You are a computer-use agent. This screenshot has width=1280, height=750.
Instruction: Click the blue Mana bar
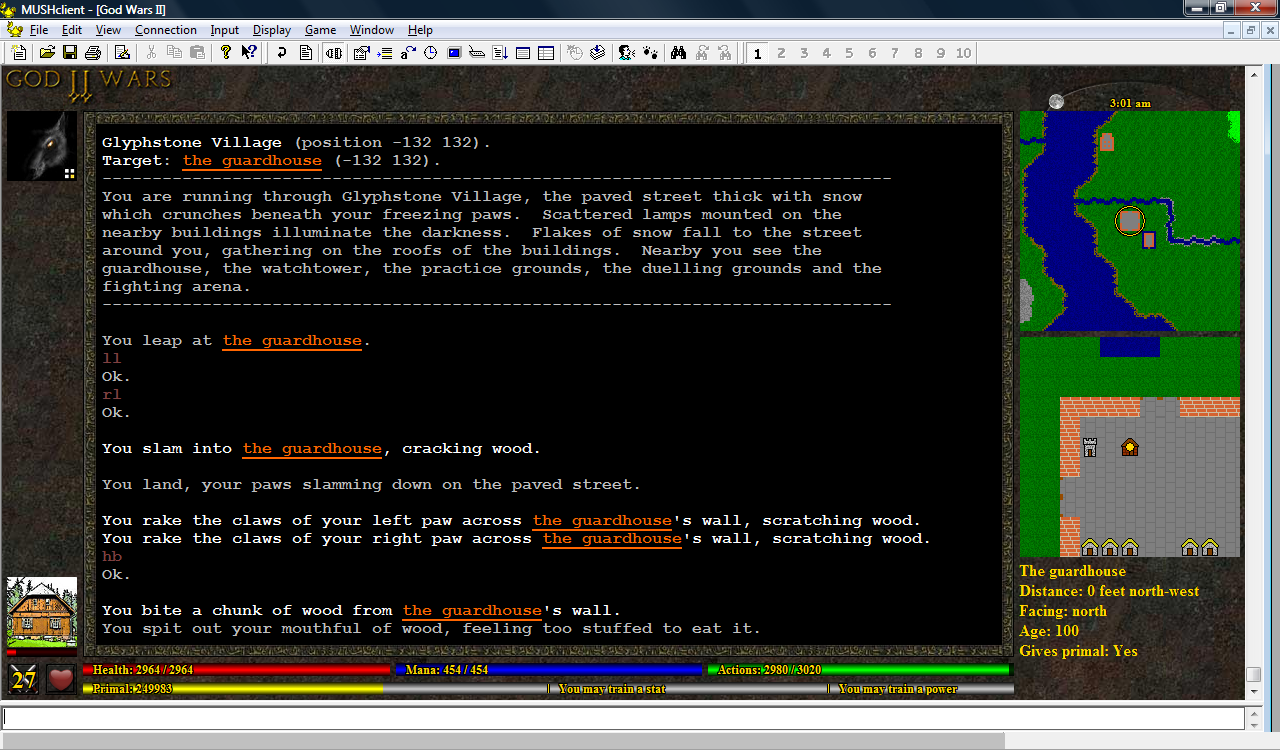tap(548, 670)
